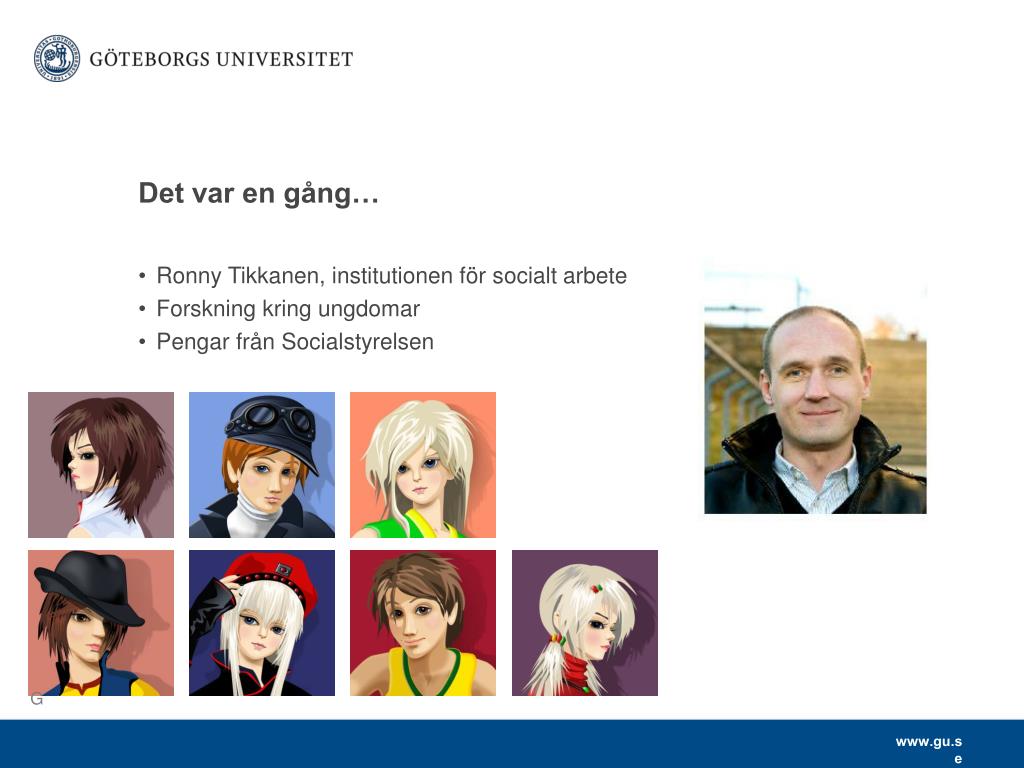Select ponytail avatar on purple background
Screen dimensions: 1024x768
click(585, 623)
